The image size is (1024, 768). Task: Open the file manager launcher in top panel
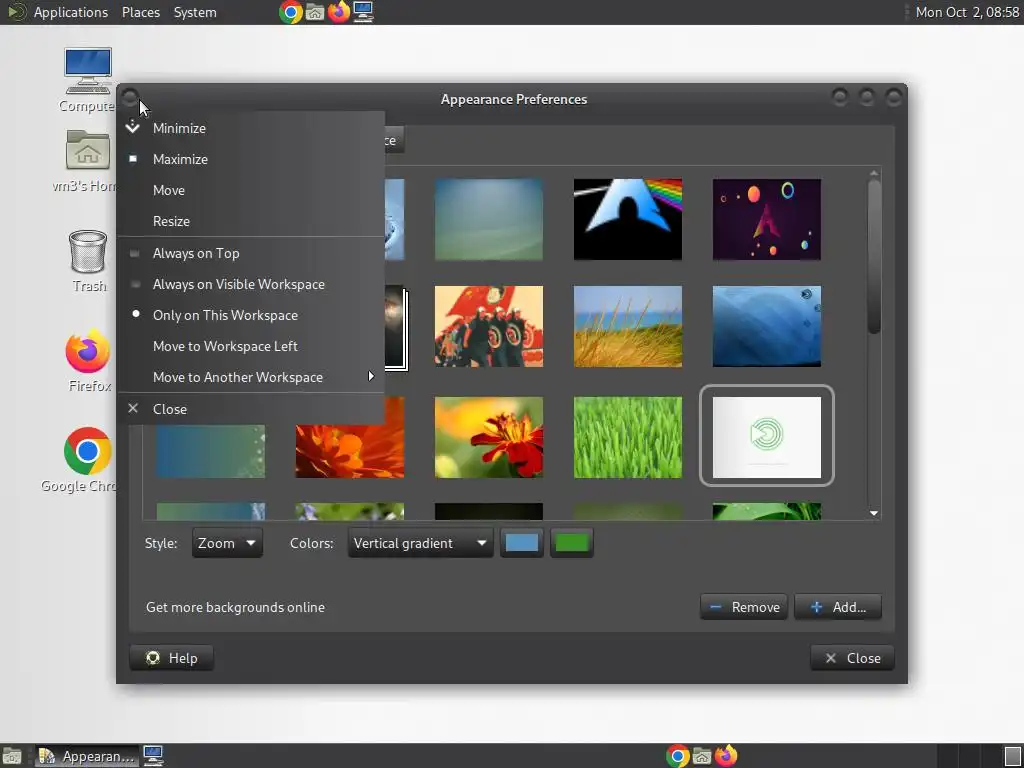(x=315, y=12)
